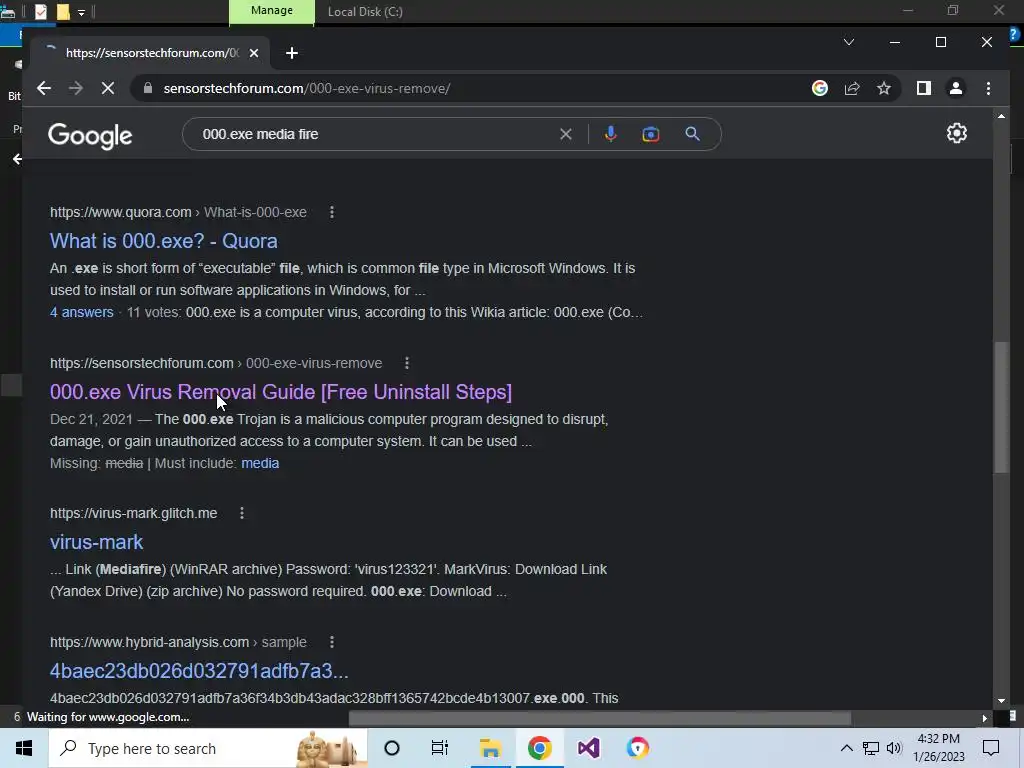Open 'What is 000.exe? - Quora' result
Screen dimensions: 1024x768
(163, 241)
